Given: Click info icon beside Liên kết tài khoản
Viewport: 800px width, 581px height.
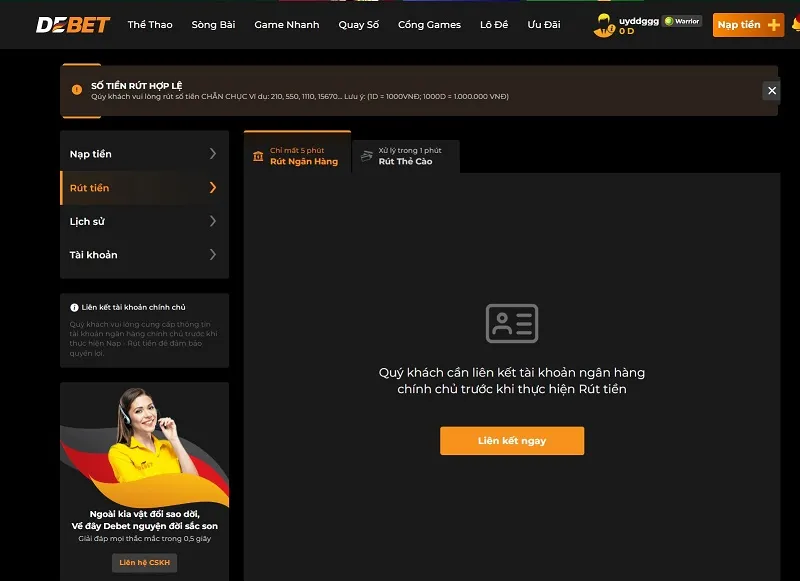Looking at the screenshot, I should (x=74, y=308).
